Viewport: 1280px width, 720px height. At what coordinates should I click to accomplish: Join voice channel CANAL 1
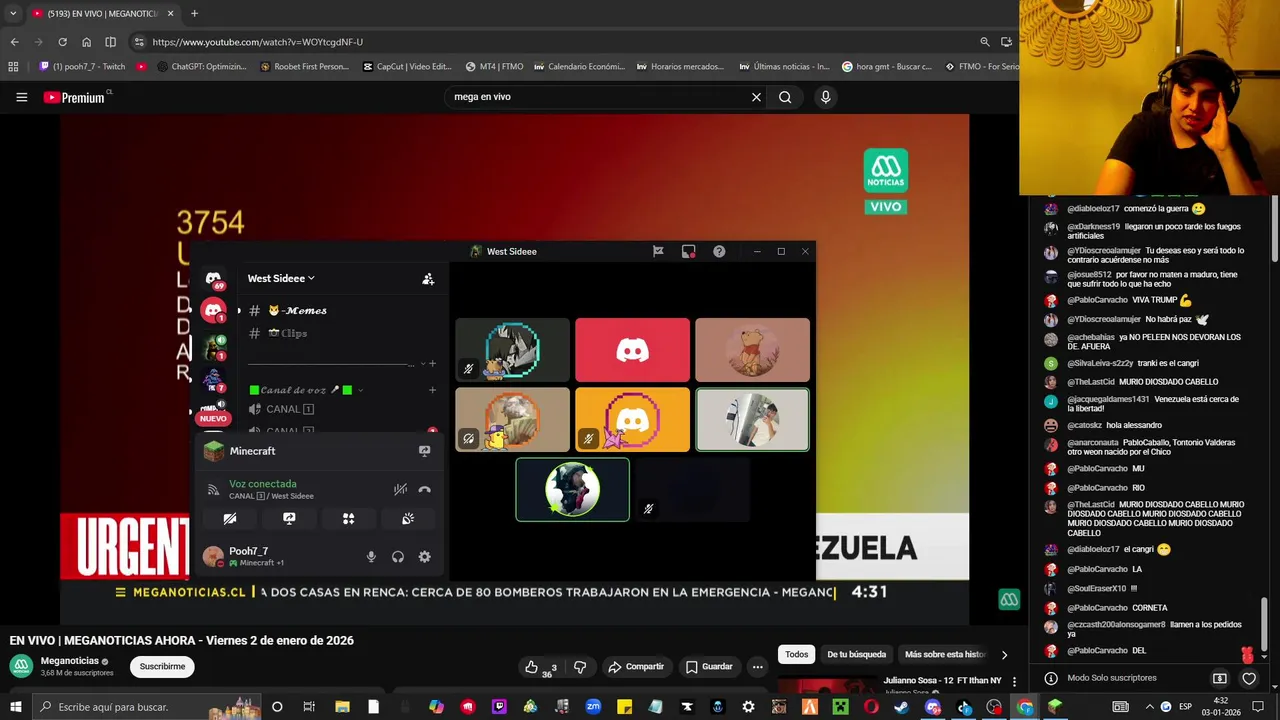pyautogui.click(x=290, y=409)
